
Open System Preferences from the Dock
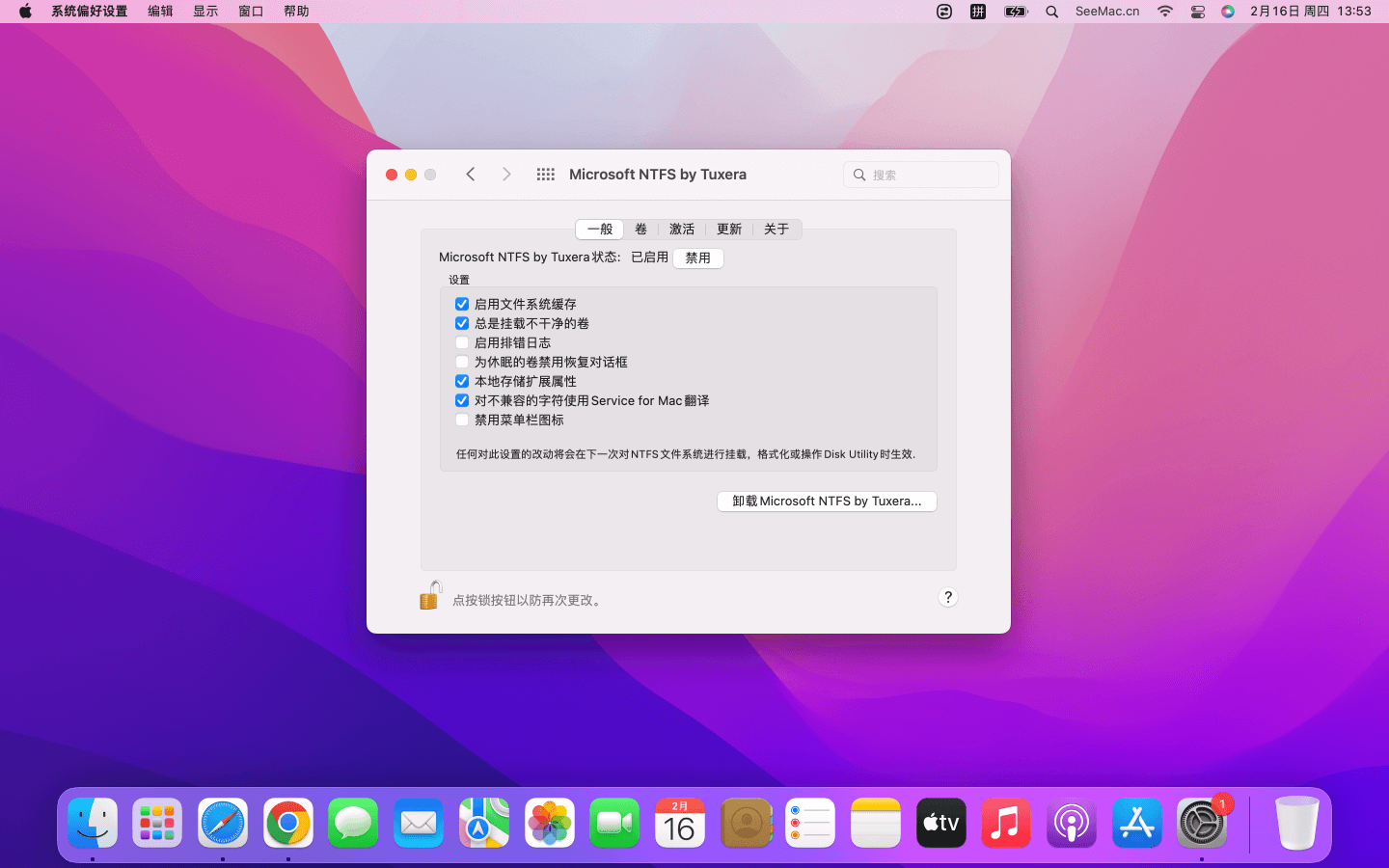pos(1202,823)
